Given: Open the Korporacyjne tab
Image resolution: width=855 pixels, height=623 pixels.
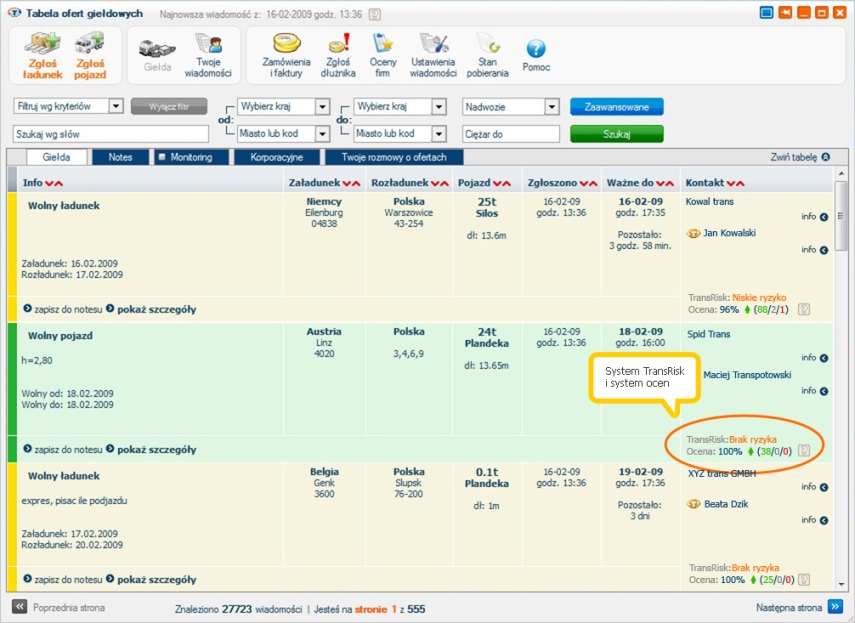Looking at the screenshot, I should pyautogui.click(x=276, y=157).
